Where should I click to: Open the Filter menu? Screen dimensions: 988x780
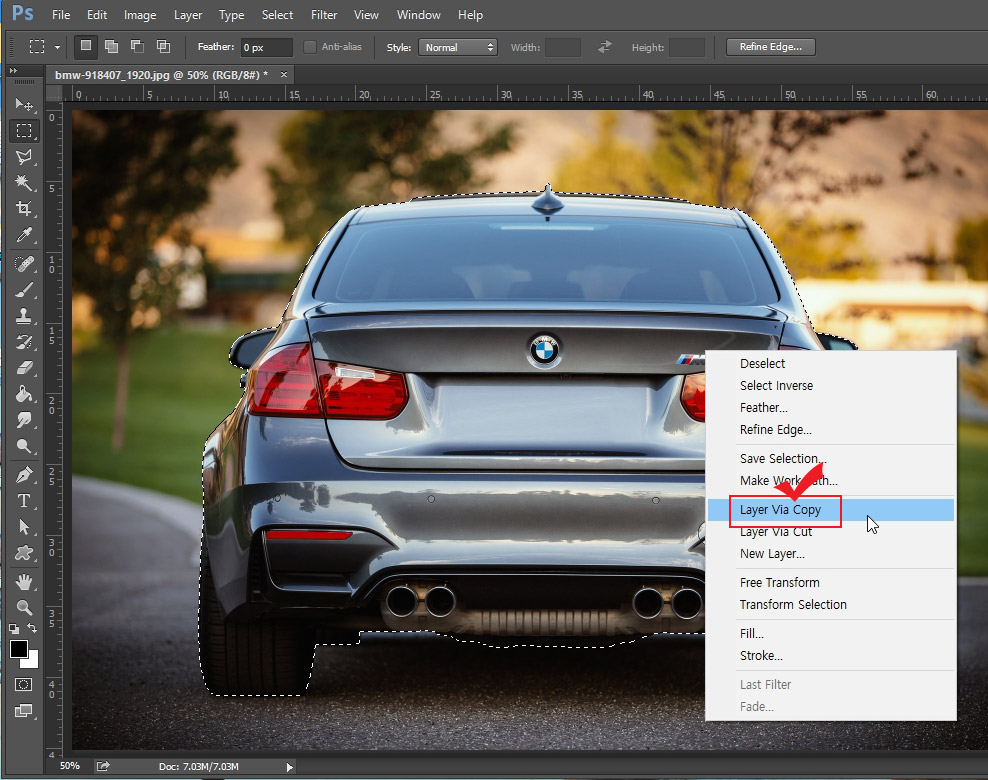(324, 14)
